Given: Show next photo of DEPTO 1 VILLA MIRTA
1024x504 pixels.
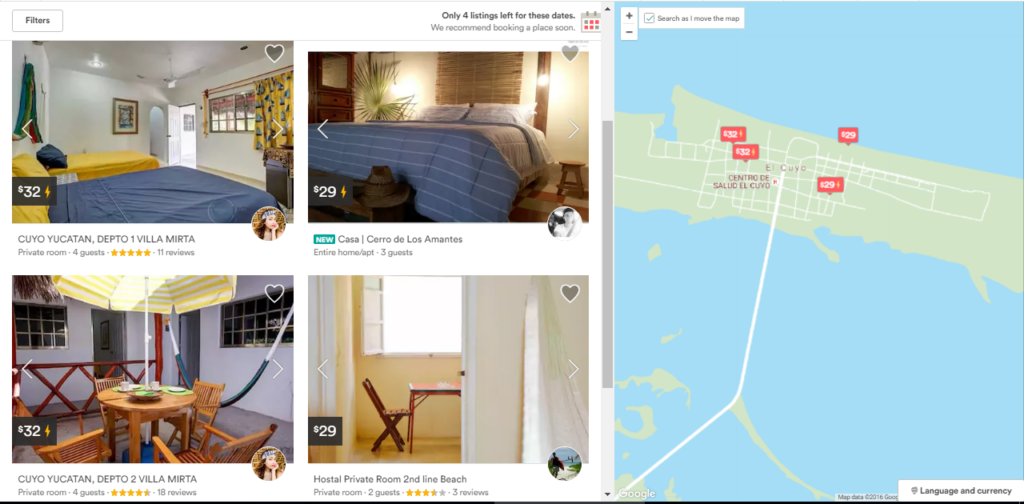Looking at the screenshot, I should coord(278,129).
